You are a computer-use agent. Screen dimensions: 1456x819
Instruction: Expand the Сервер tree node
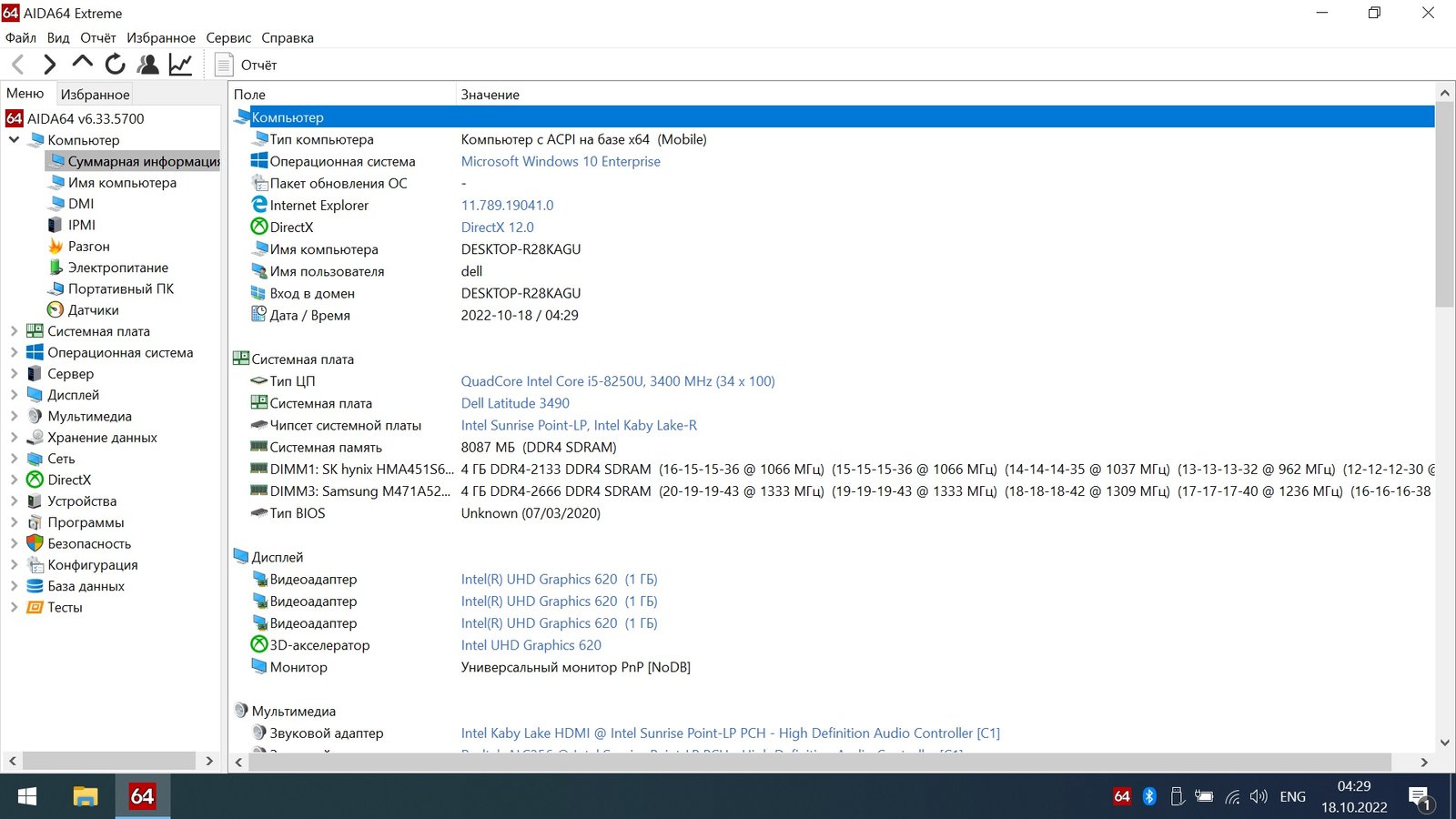pyautogui.click(x=14, y=373)
